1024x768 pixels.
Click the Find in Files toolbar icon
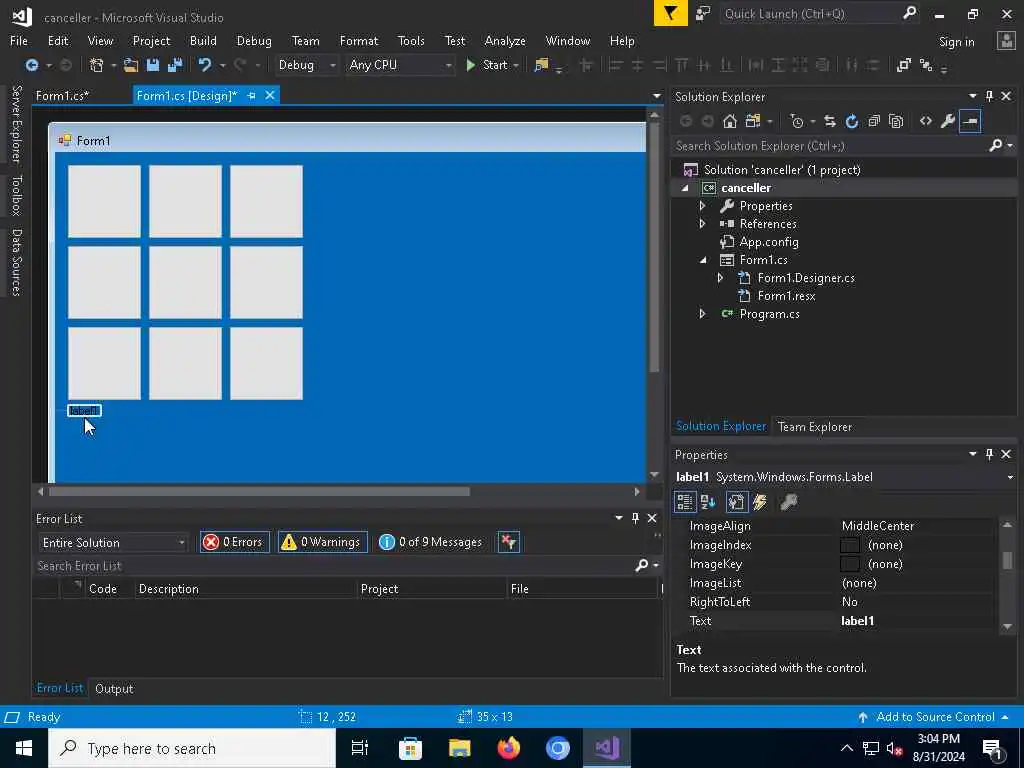(x=541, y=65)
